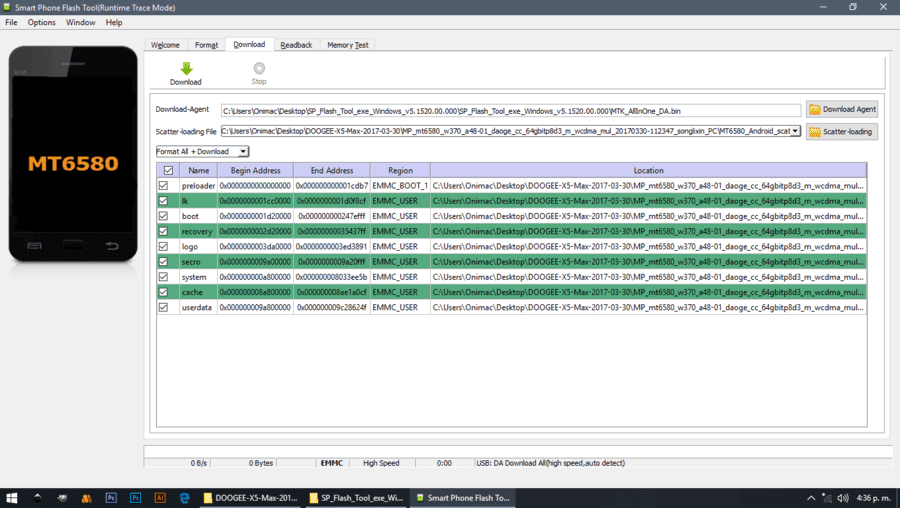The height and width of the screenshot is (508, 900).
Task: Open the Download Agent folder browser
Action: [841, 109]
